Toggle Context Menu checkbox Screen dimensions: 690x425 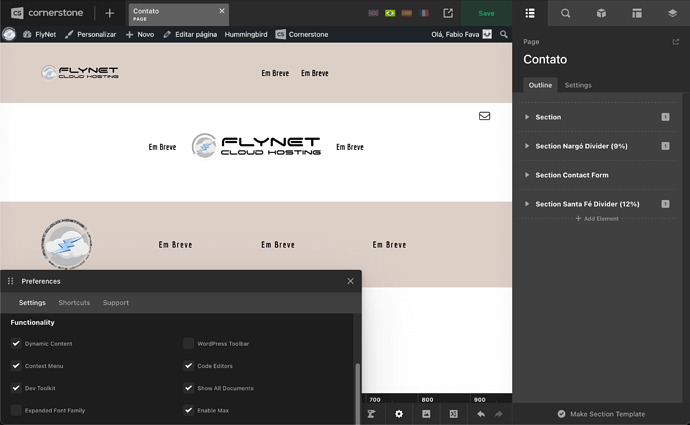16,366
